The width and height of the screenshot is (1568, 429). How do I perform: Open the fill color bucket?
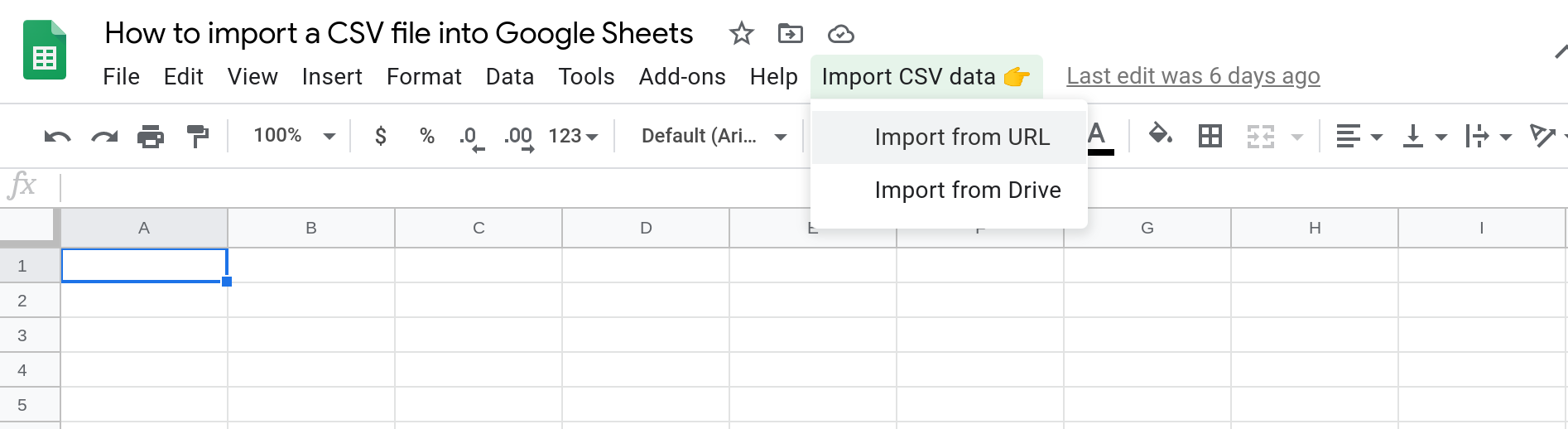point(1160,134)
